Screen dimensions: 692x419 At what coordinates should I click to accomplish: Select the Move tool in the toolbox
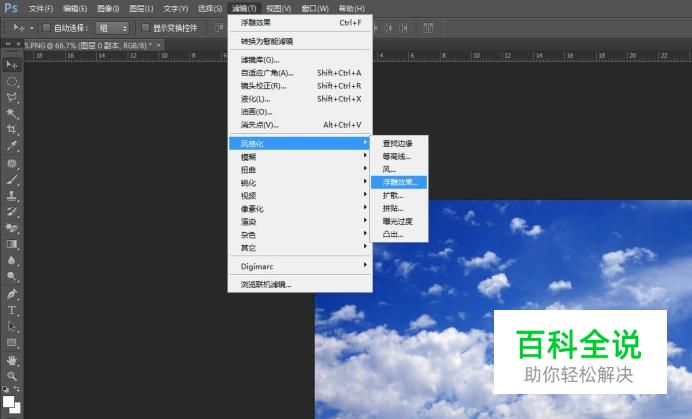click(11, 65)
